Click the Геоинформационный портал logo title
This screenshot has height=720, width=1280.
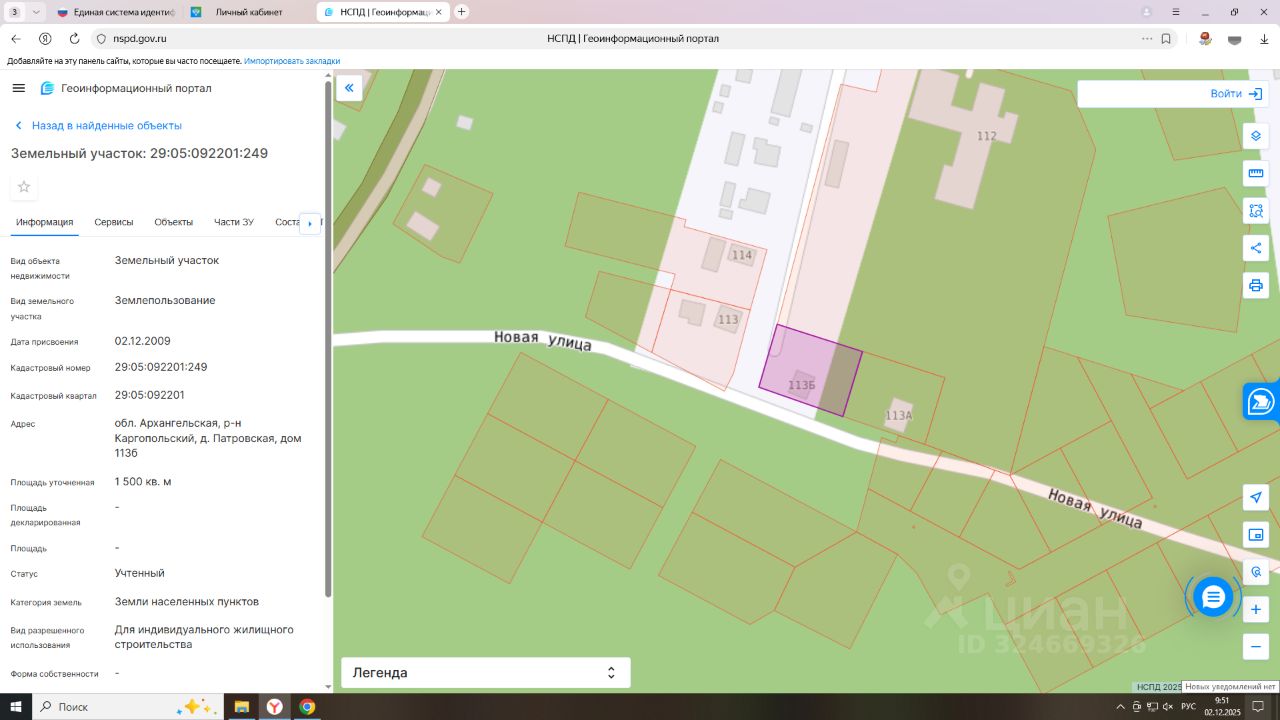[125, 88]
